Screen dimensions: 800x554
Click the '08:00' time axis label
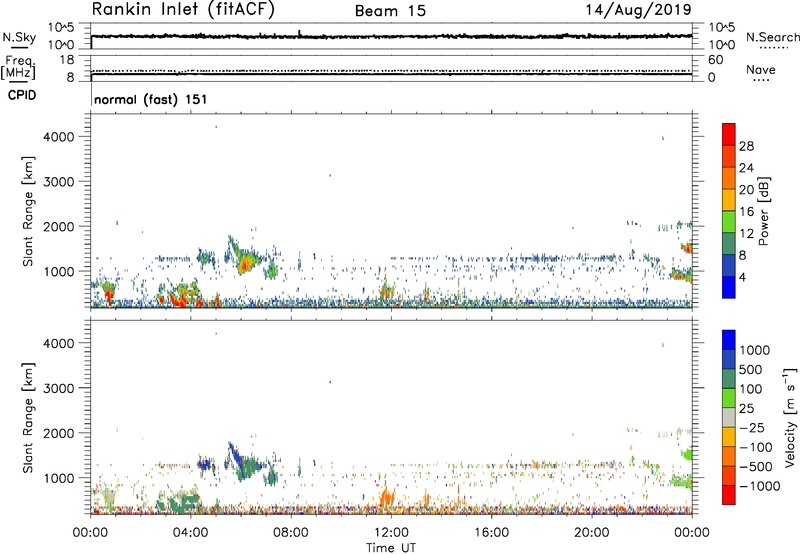click(291, 533)
